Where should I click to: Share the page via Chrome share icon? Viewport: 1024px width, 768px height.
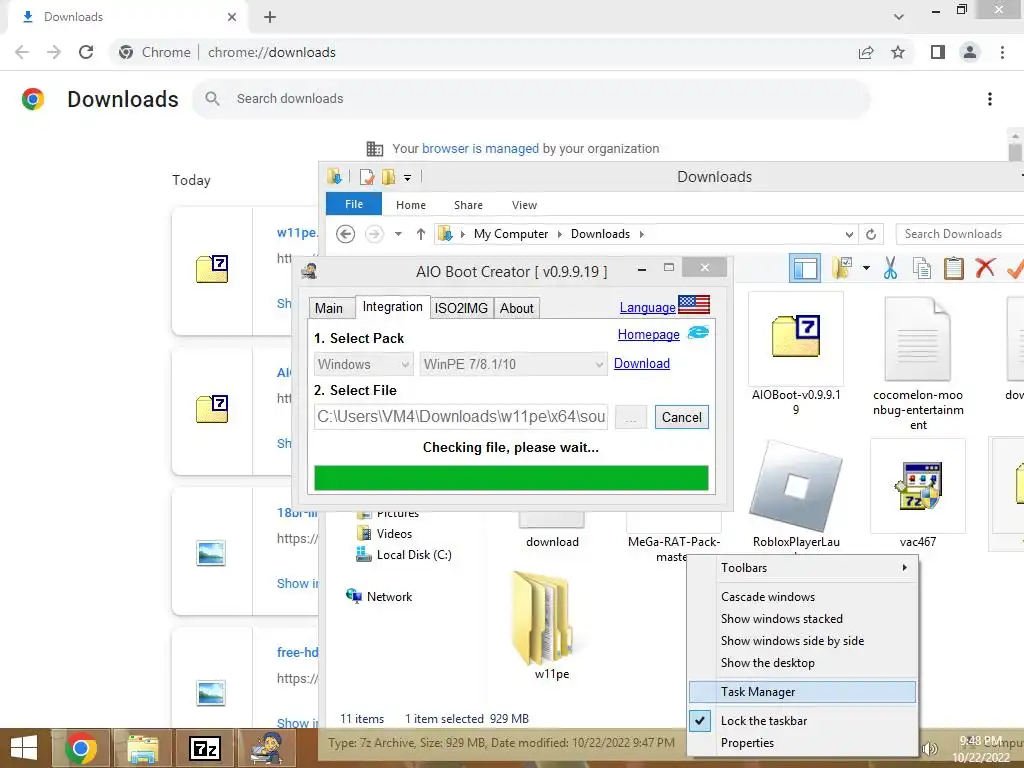(866, 52)
